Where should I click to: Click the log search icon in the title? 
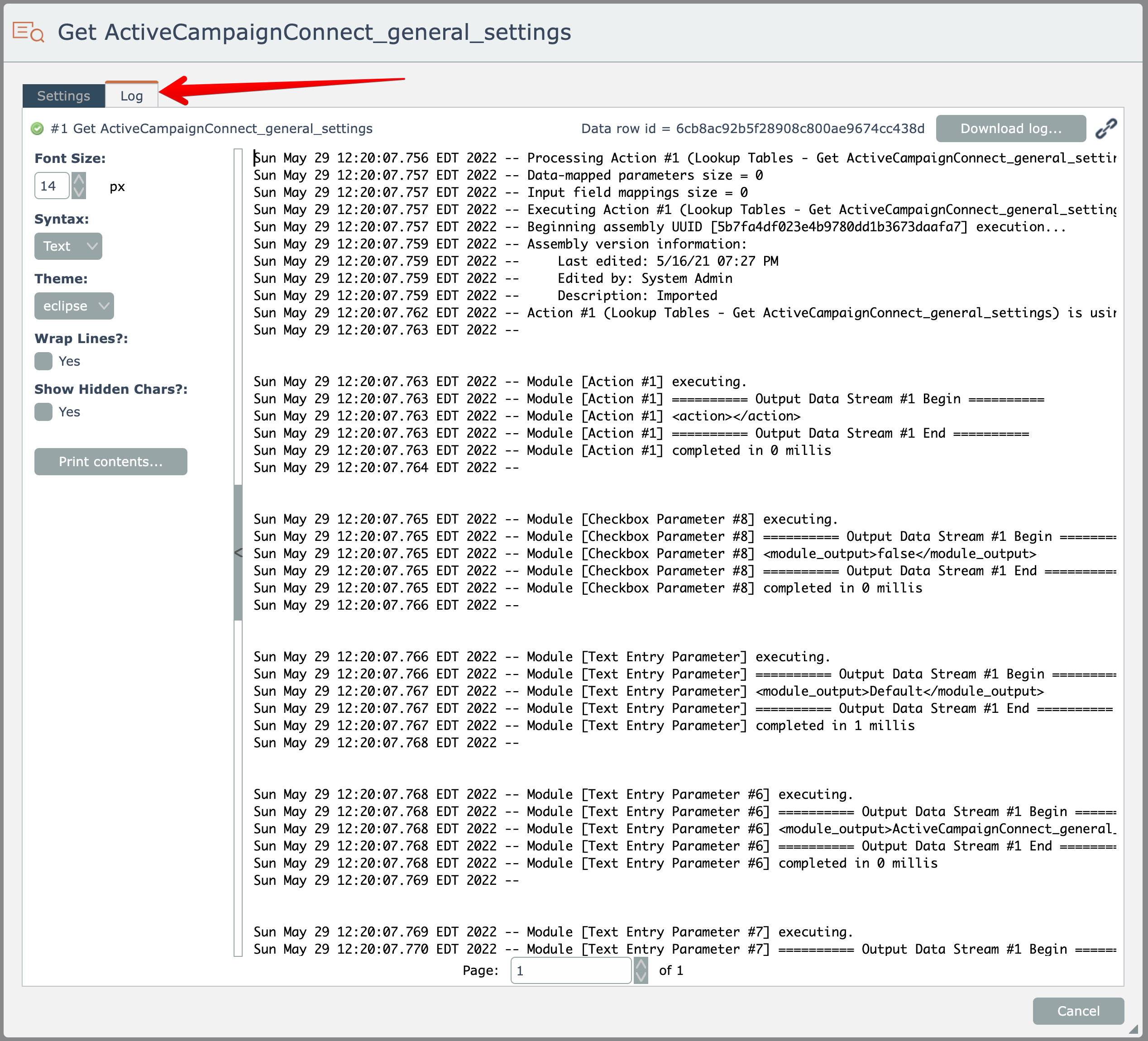tap(29, 32)
